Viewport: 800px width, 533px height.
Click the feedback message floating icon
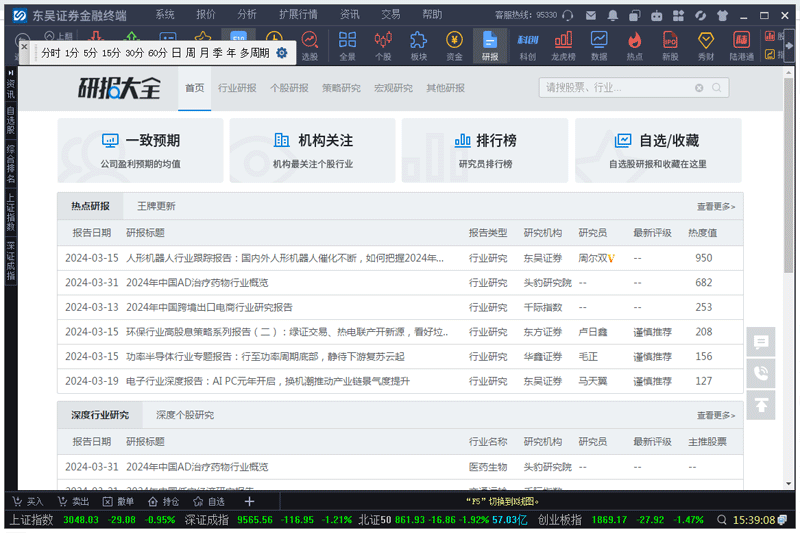click(x=761, y=342)
